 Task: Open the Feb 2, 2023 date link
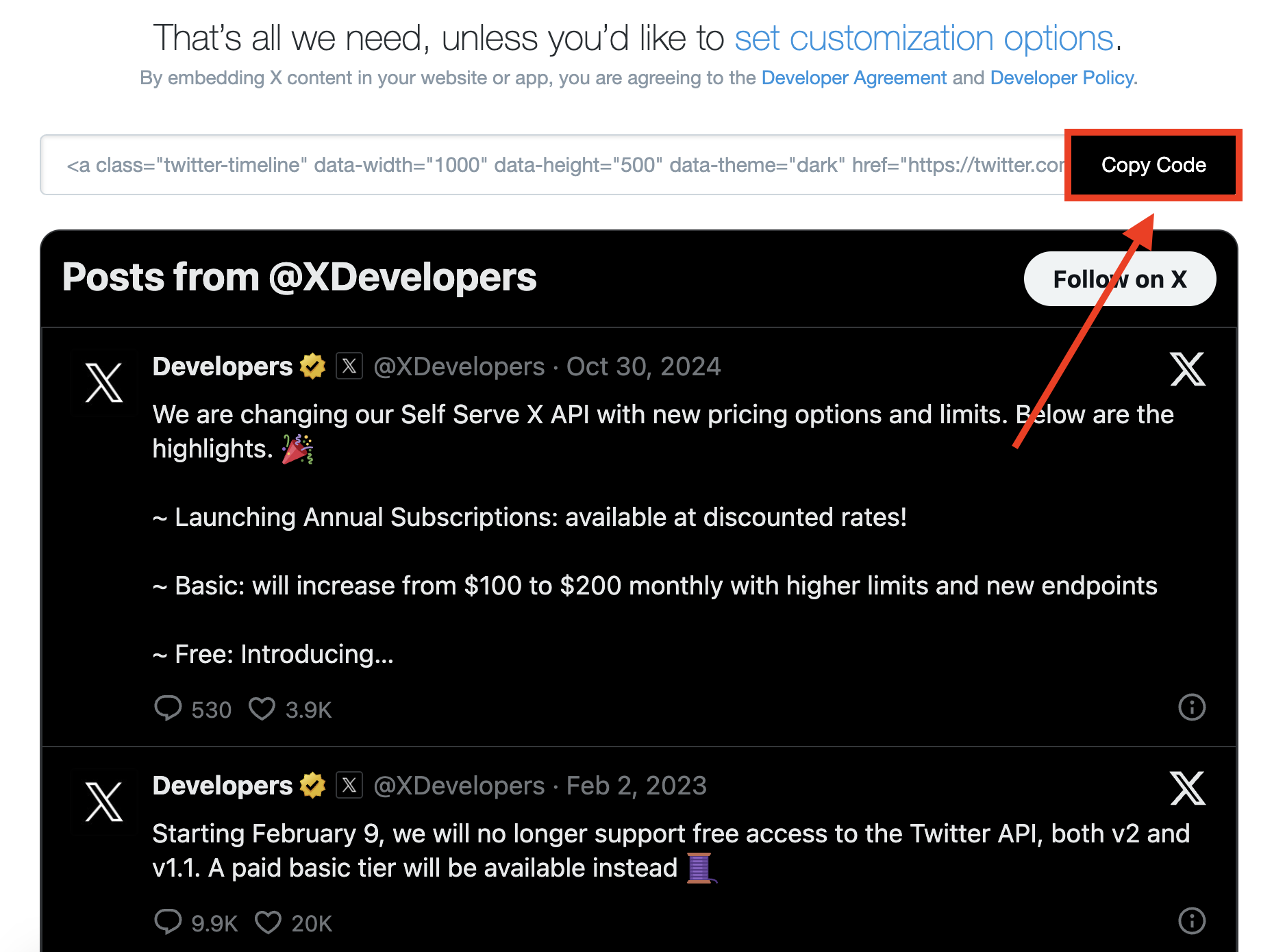point(636,786)
